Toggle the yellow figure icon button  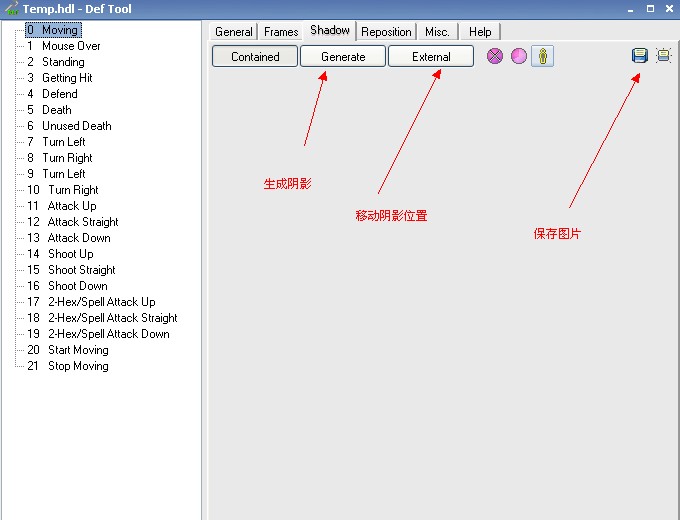click(543, 56)
